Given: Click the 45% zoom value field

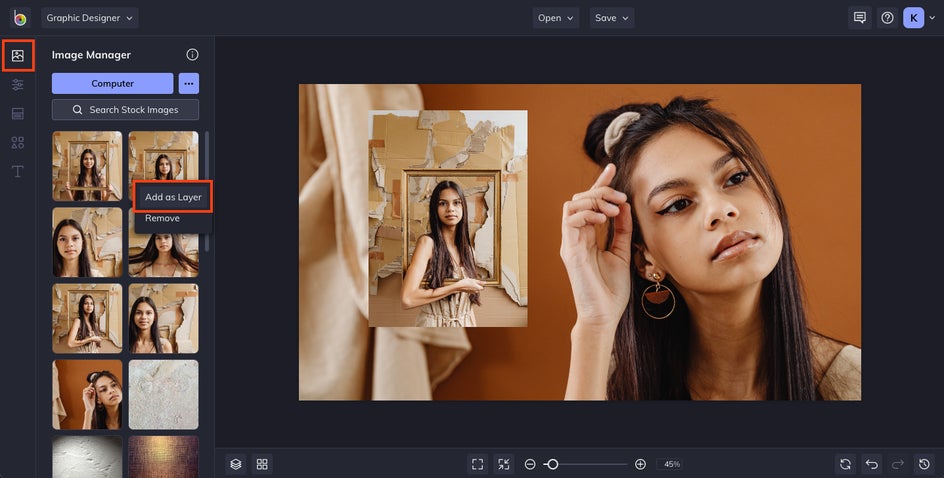Looking at the screenshot, I should tap(672, 464).
